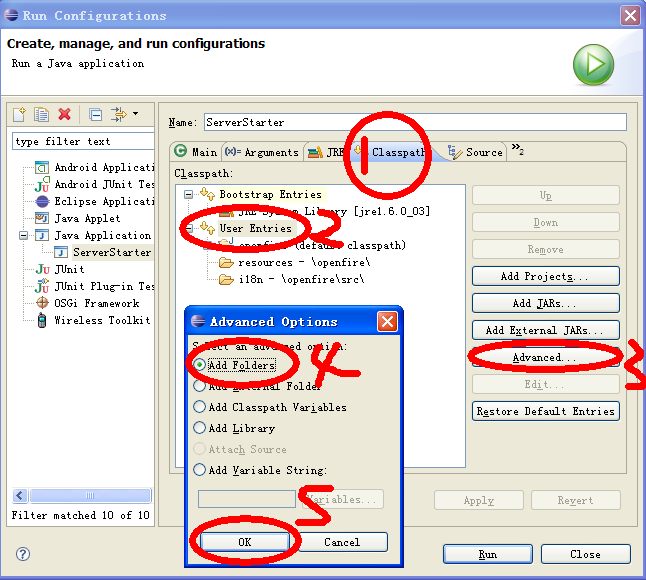
Task: Select Java Application tree node
Action: click(103, 235)
